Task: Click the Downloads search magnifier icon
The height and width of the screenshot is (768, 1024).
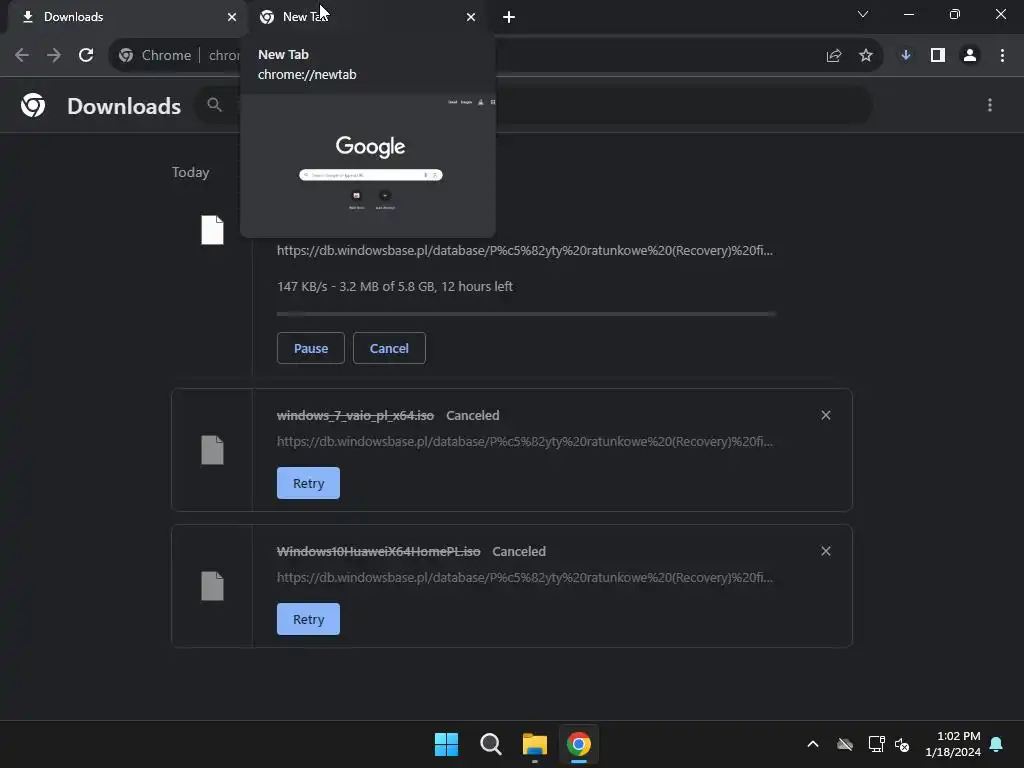Action: (x=214, y=104)
